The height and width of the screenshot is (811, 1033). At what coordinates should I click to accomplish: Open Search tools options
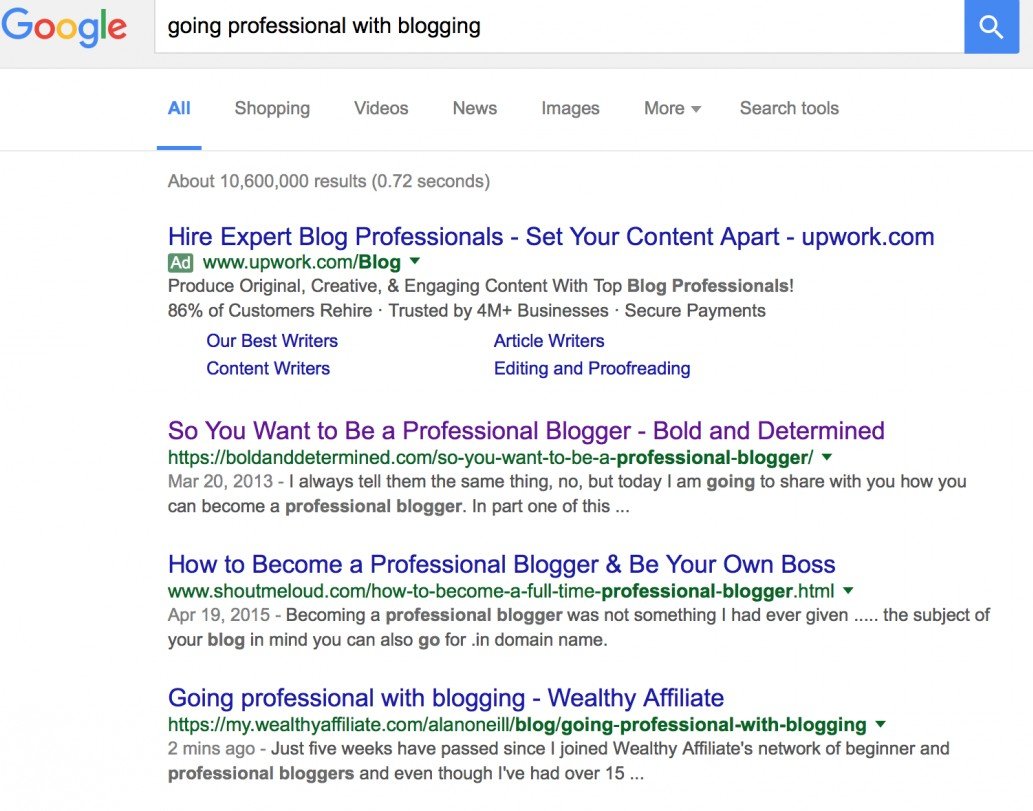[x=789, y=108]
